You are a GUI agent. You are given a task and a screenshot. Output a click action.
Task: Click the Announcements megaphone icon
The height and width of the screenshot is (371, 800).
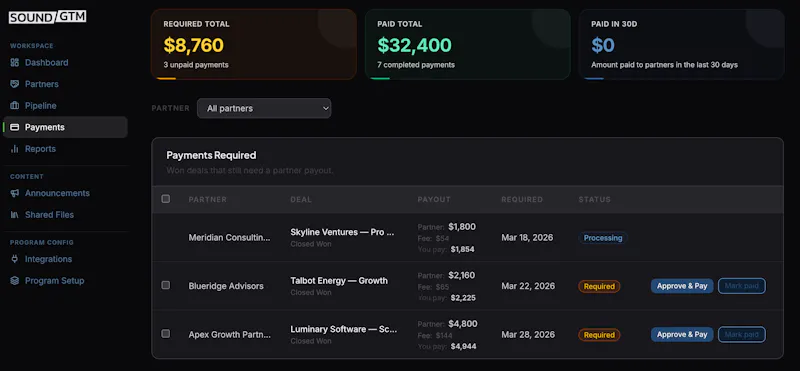[x=15, y=193]
